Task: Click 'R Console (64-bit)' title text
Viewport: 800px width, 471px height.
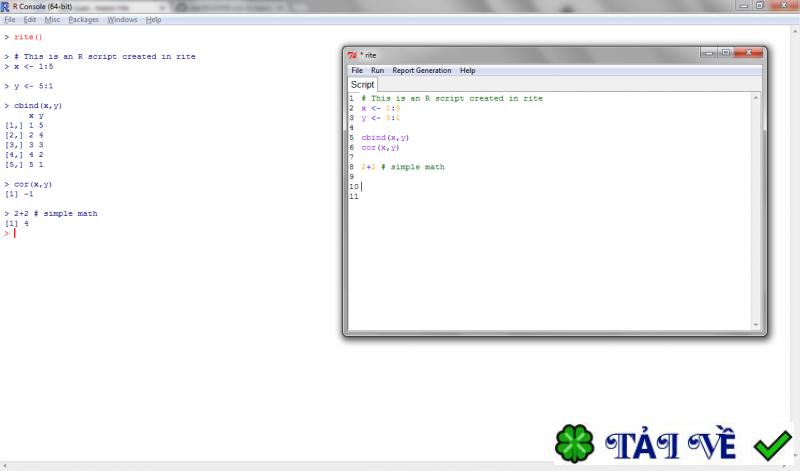Action: (42, 7)
